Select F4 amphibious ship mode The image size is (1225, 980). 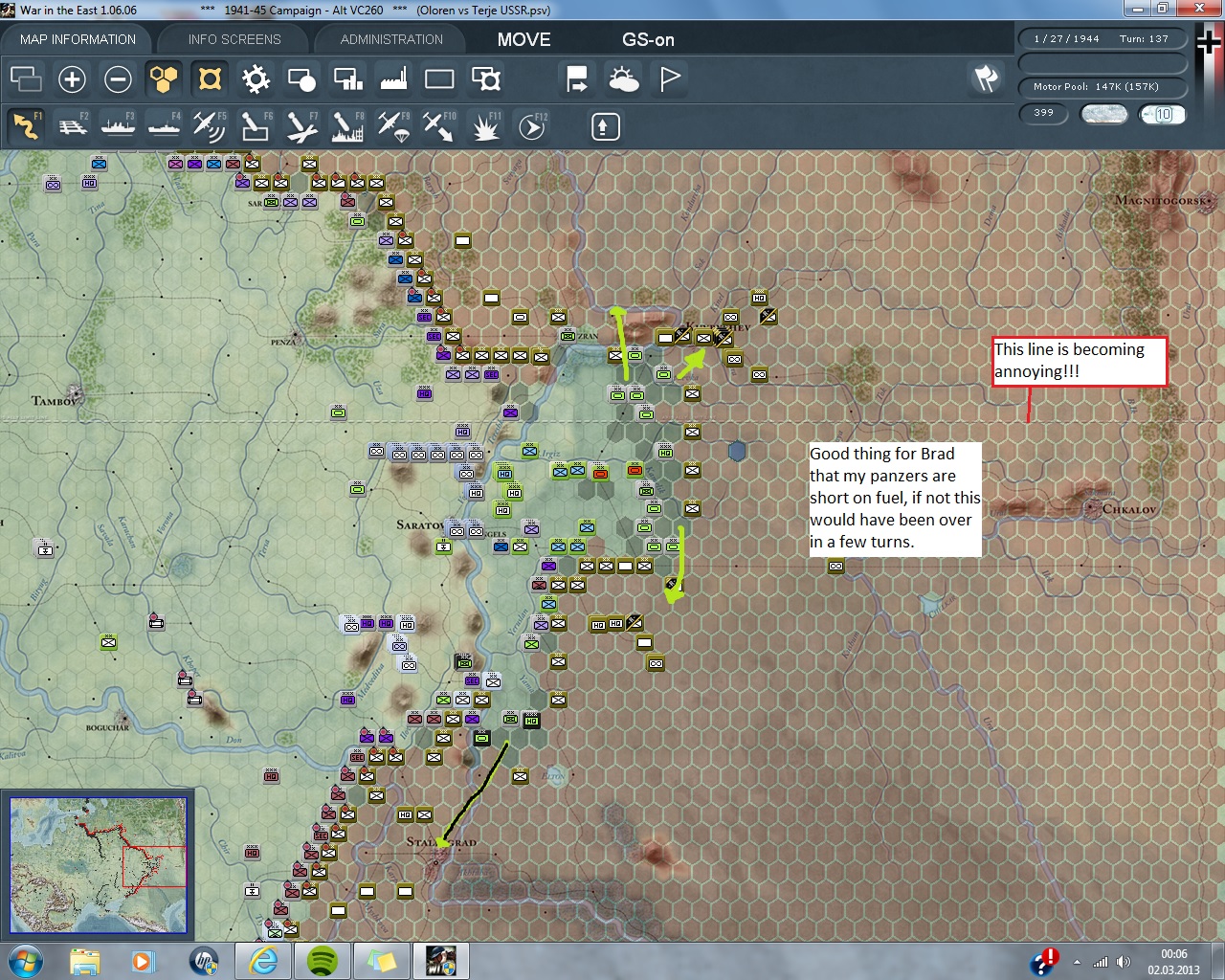tap(164, 126)
